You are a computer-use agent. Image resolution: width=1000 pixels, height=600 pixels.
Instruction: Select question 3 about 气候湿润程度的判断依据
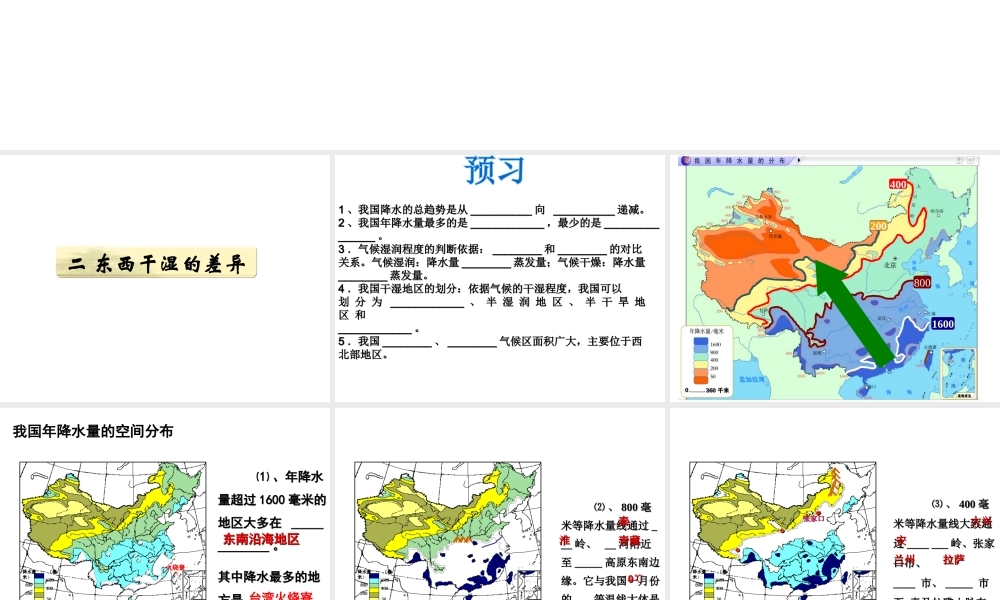[492, 262]
